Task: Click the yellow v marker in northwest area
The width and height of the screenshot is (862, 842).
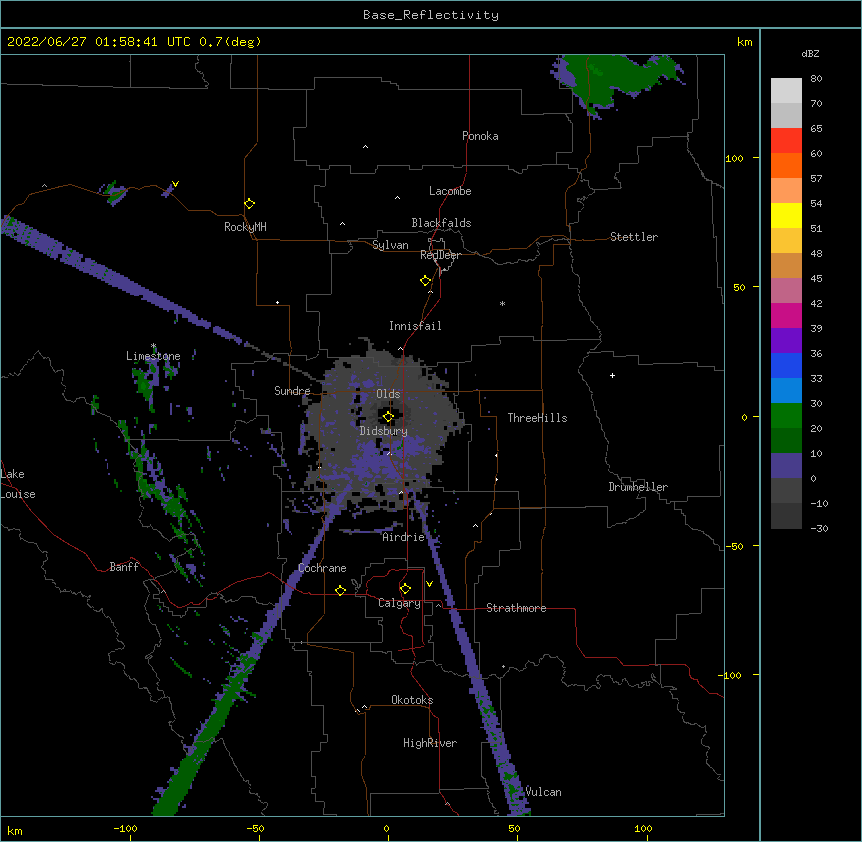Action: 175,184
